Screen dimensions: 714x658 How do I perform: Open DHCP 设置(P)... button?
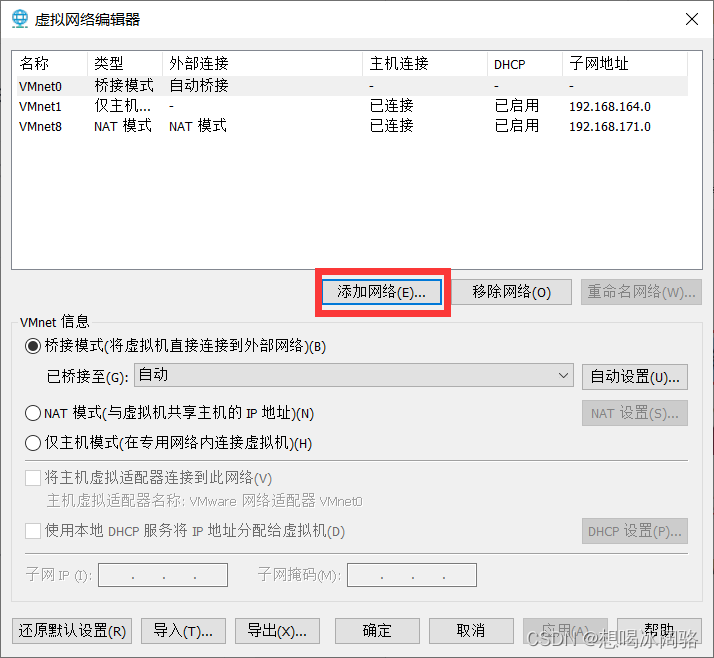[x=635, y=531]
